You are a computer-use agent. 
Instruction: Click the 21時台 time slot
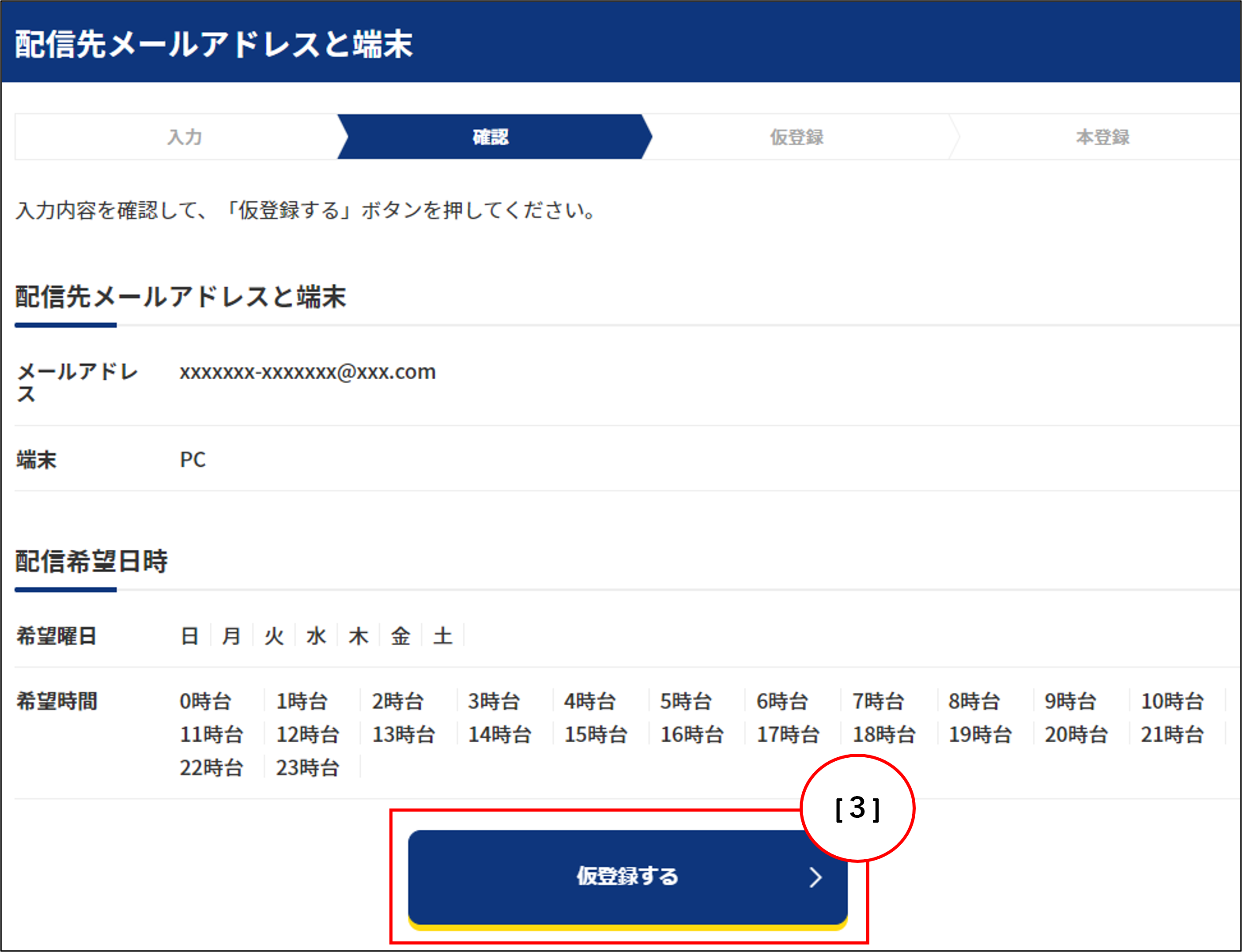click(x=1172, y=735)
